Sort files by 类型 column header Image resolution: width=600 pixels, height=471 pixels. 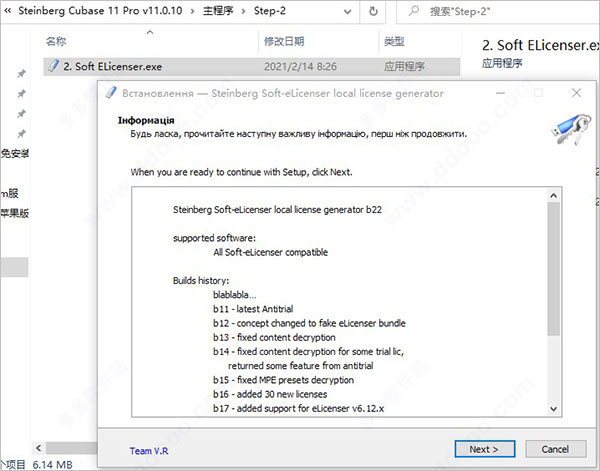coord(393,41)
